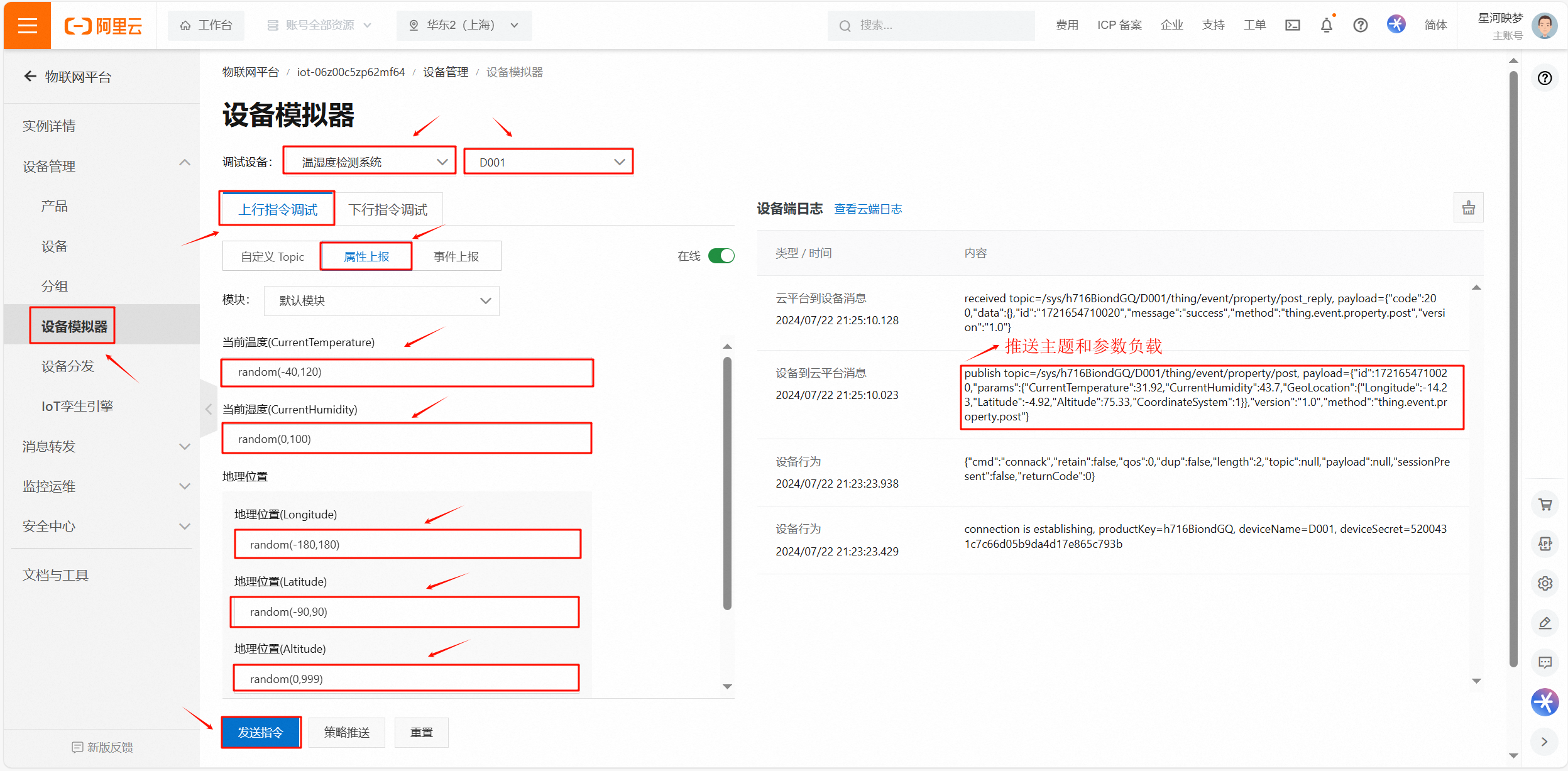Click the export icon beside 设备端日志

point(1469,207)
